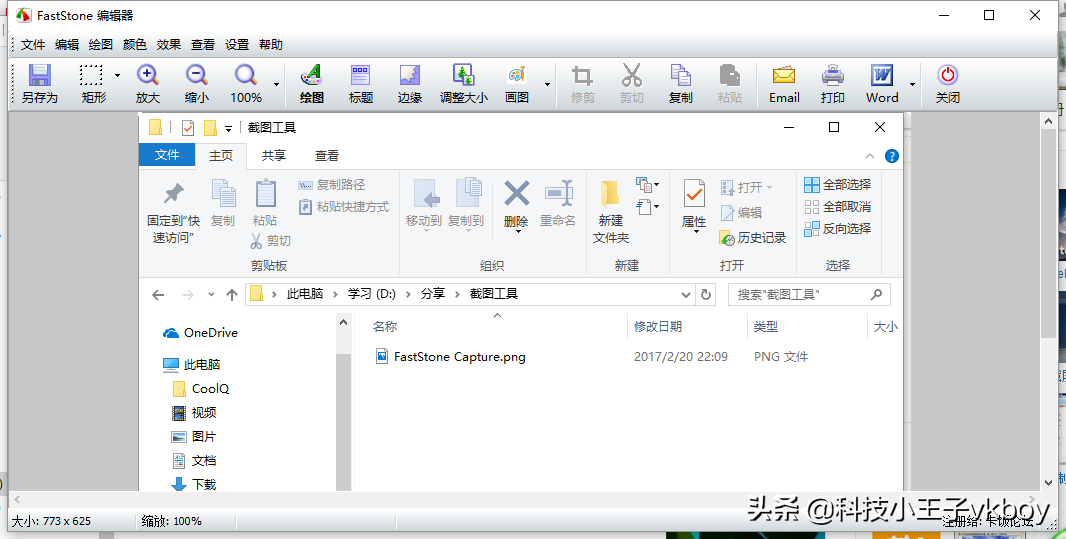Click 全部选择 select-all button
The width and height of the screenshot is (1066, 539).
pyautogui.click(x=838, y=185)
